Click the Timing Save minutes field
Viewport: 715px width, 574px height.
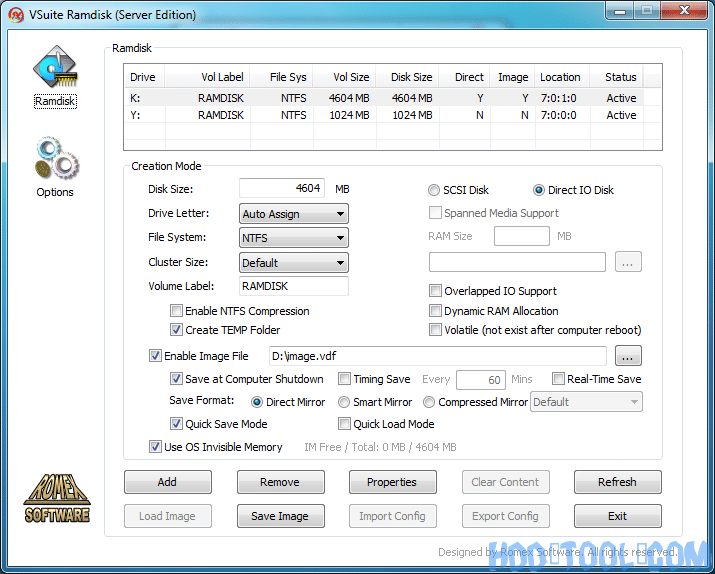click(481, 380)
